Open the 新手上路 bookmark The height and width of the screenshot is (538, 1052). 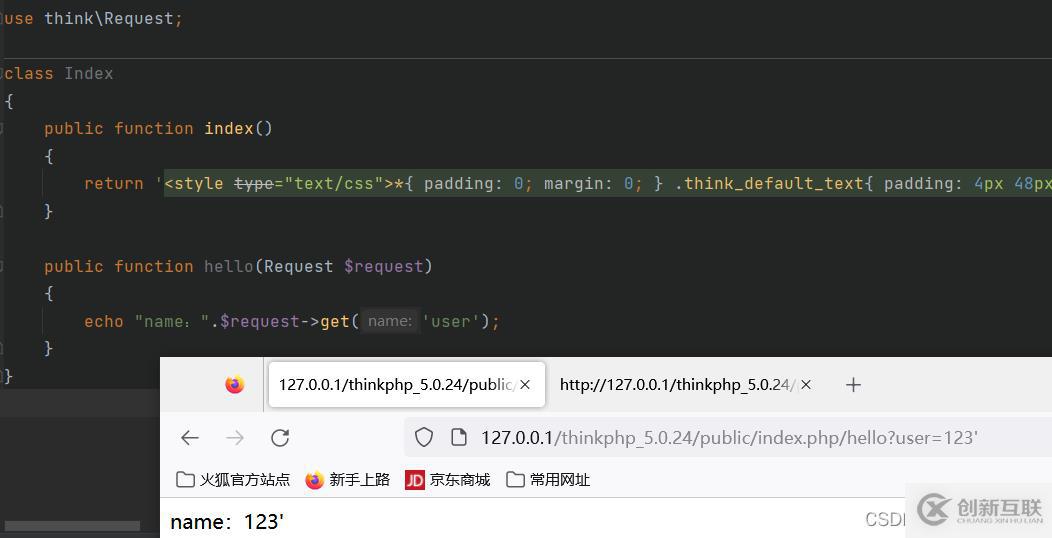348,480
